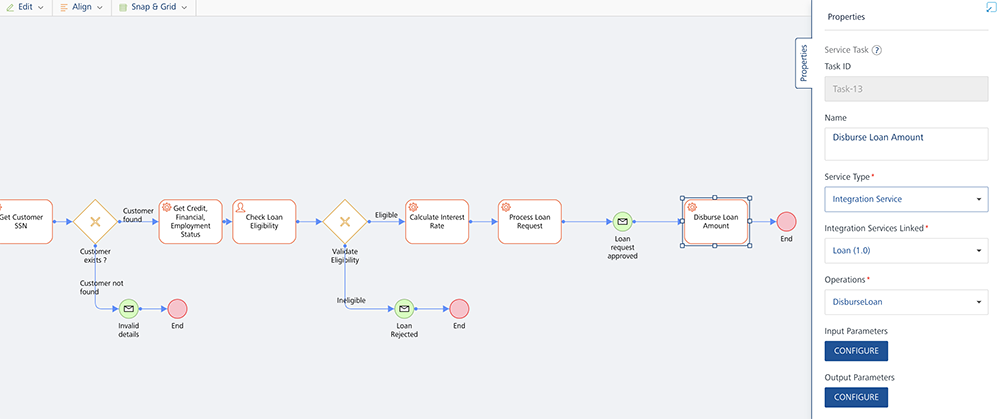Click the Invalid details message event icon
This screenshot has width=1000, height=419.
click(127, 309)
